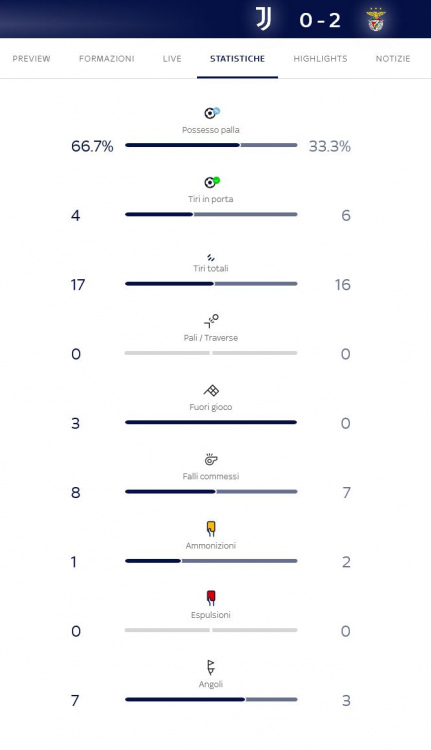Click the ball possession icon

coord(211,113)
